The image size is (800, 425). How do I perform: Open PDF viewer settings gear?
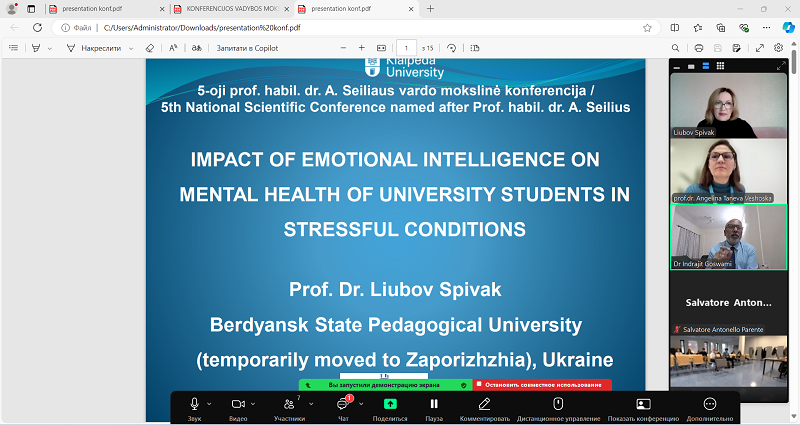pyautogui.click(x=779, y=47)
